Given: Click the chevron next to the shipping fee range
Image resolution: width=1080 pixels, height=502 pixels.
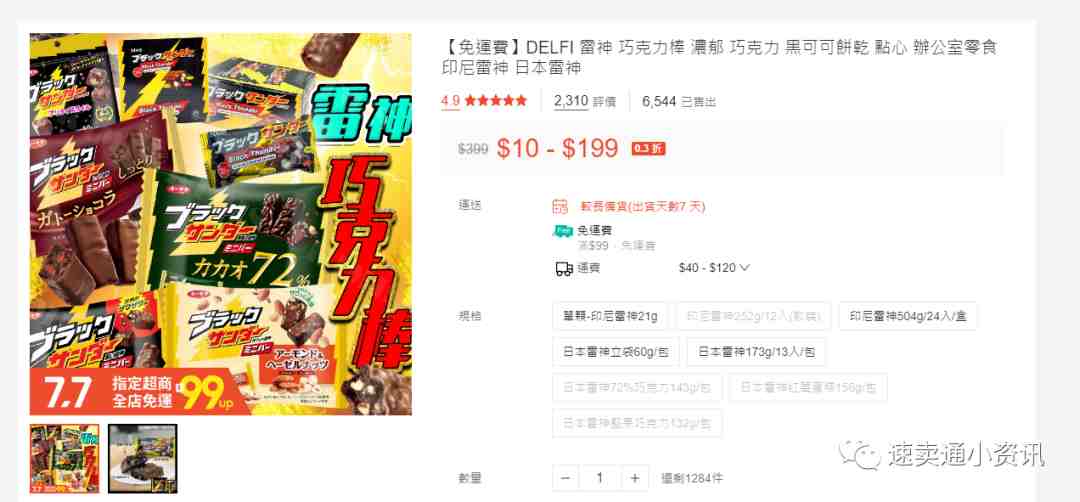Looking at the screenshot, I should 744,268.
